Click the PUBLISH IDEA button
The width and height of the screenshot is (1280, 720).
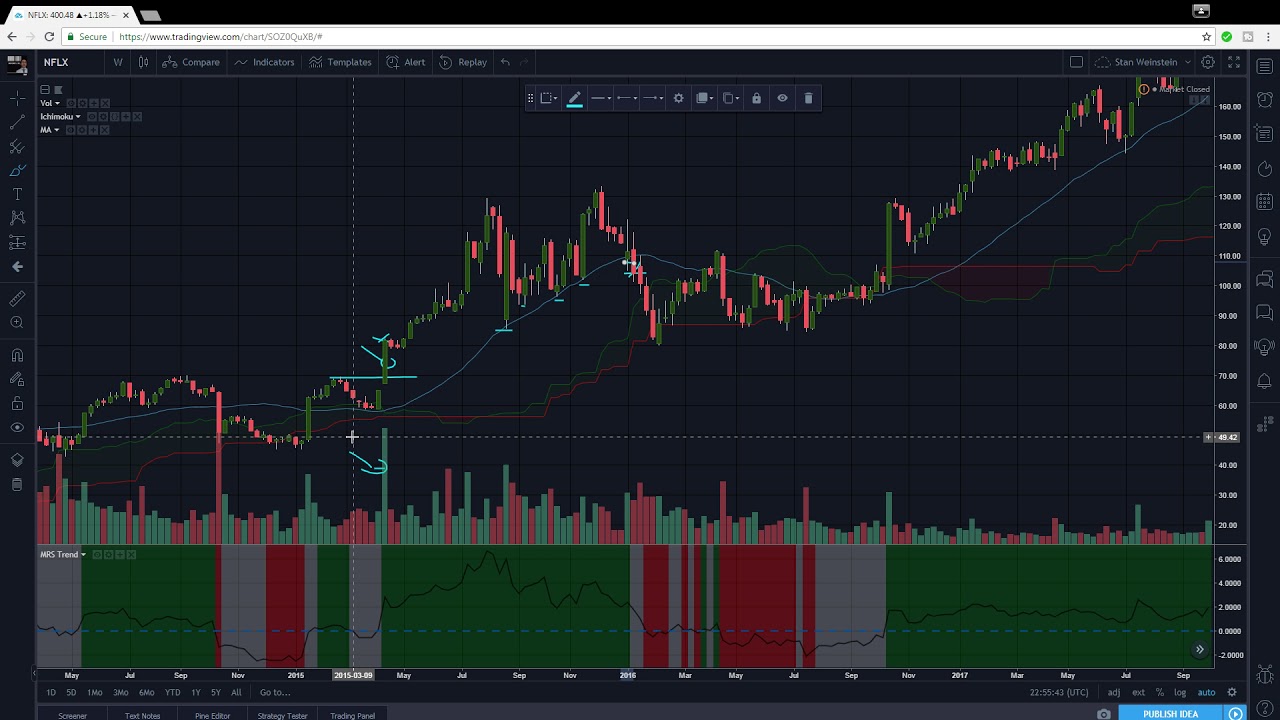pyautogui.click(x=1170, y=714)
